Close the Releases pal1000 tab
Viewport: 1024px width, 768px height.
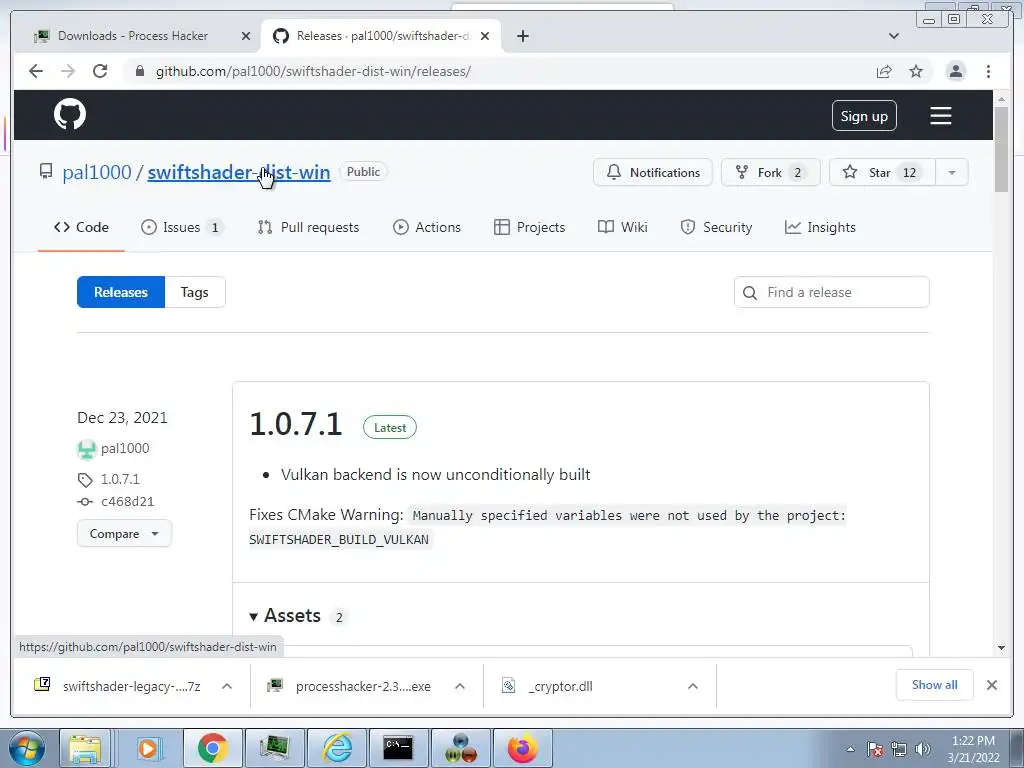tap(485, 36)
